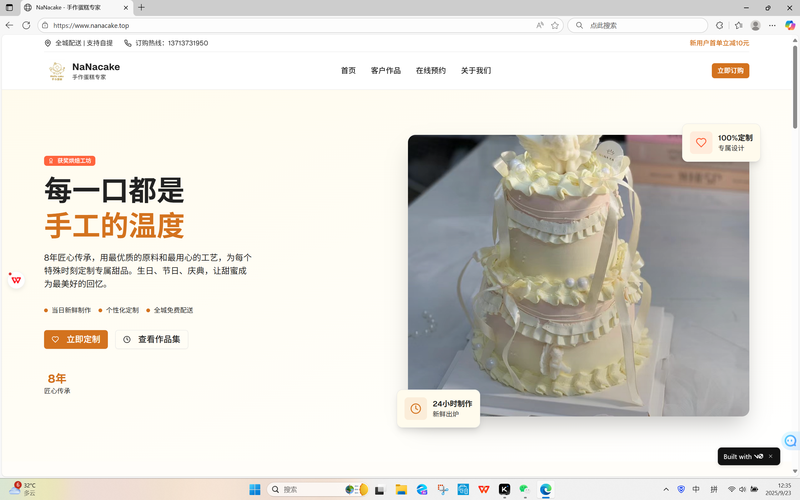Click the browser back arrow
This screenshot has width=800, height=500.
click(x=9, y=25)
